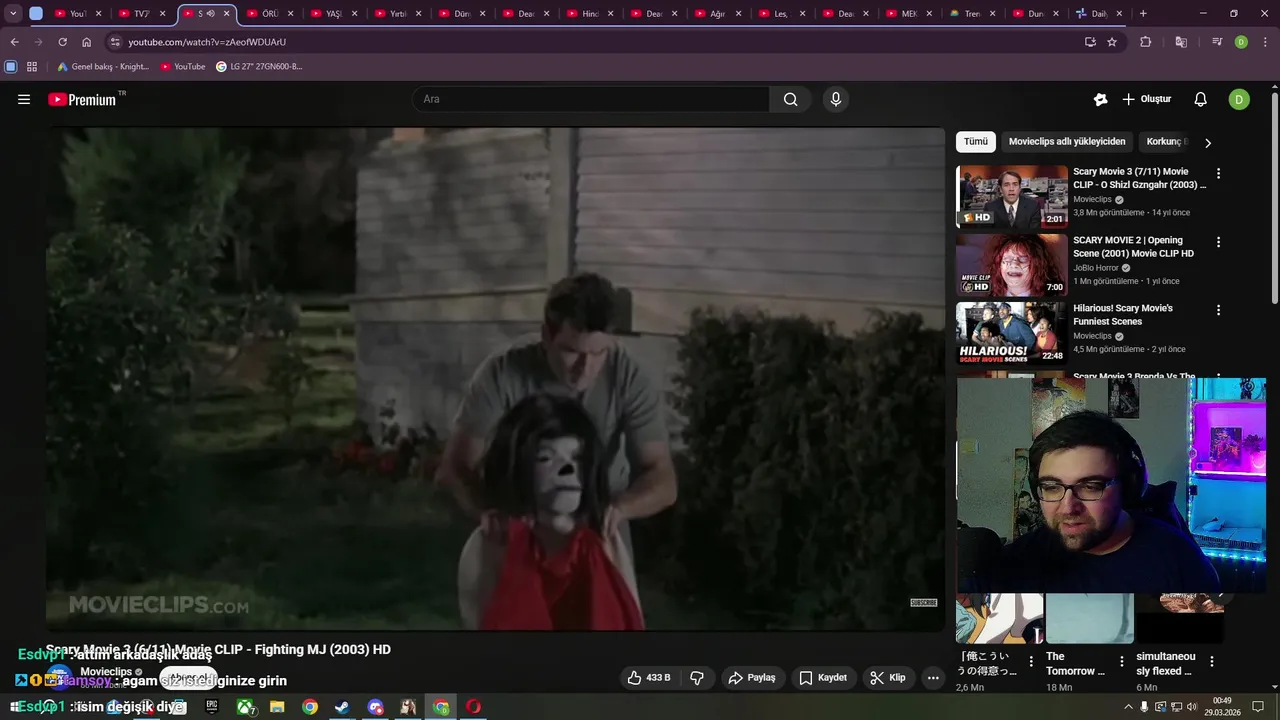Open Steam from the taskbar
Screen dimensions: 1280x720
(x=342, y=707)
